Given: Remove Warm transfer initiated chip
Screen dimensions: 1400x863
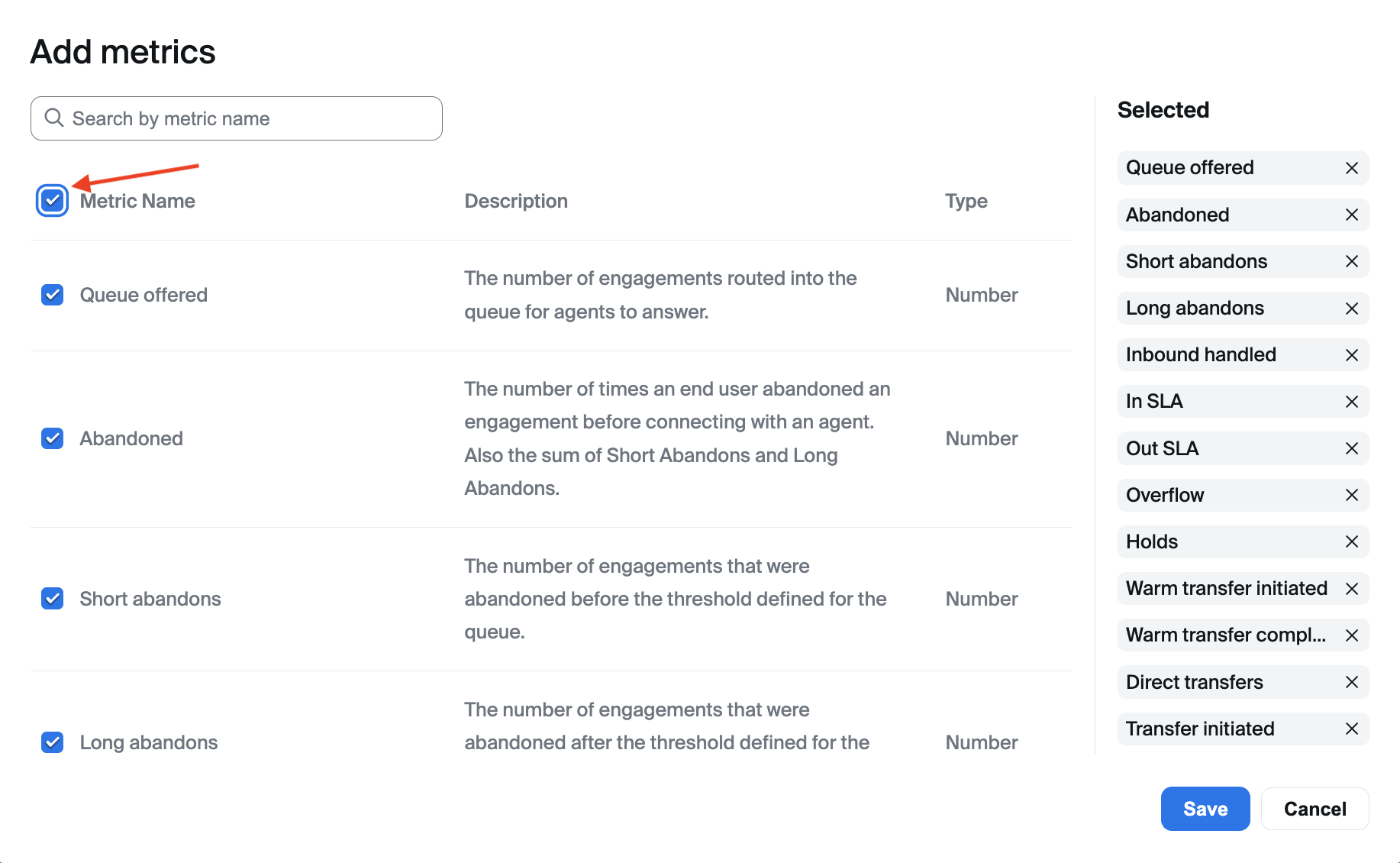Looking at the screenshot, I should point(1351,589).
